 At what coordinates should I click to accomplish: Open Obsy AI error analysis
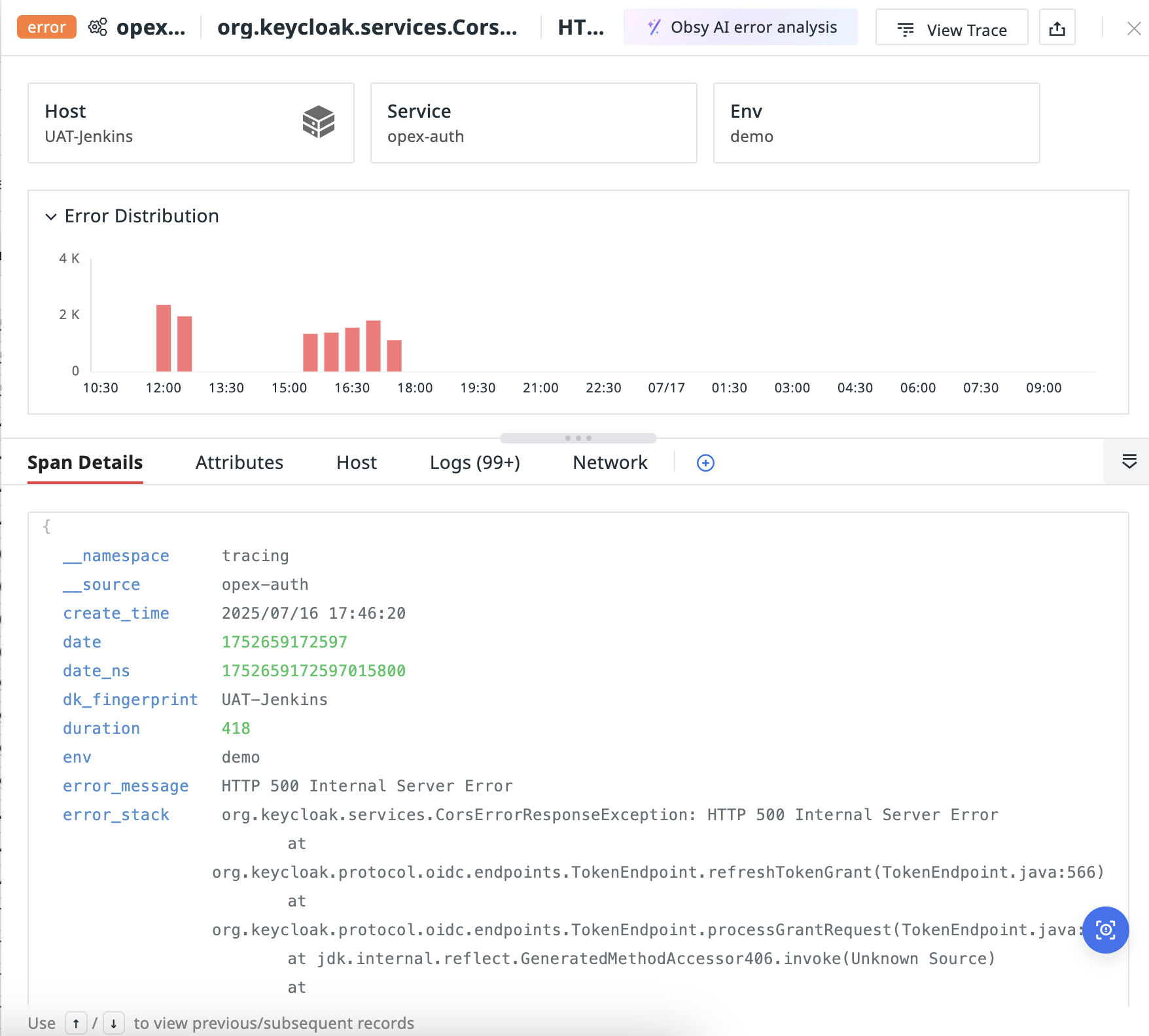741,27
